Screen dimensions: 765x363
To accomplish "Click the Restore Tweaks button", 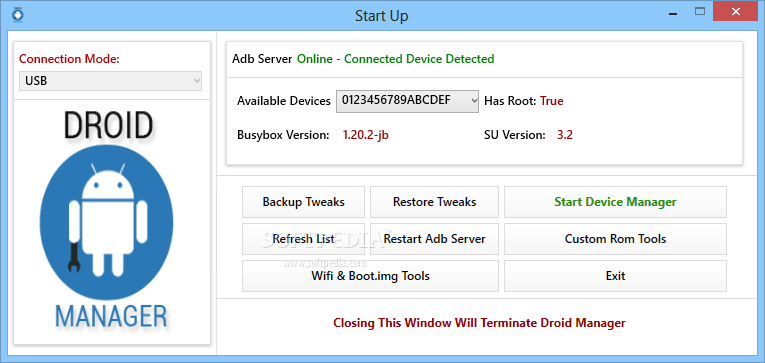I will click(434, 202).
